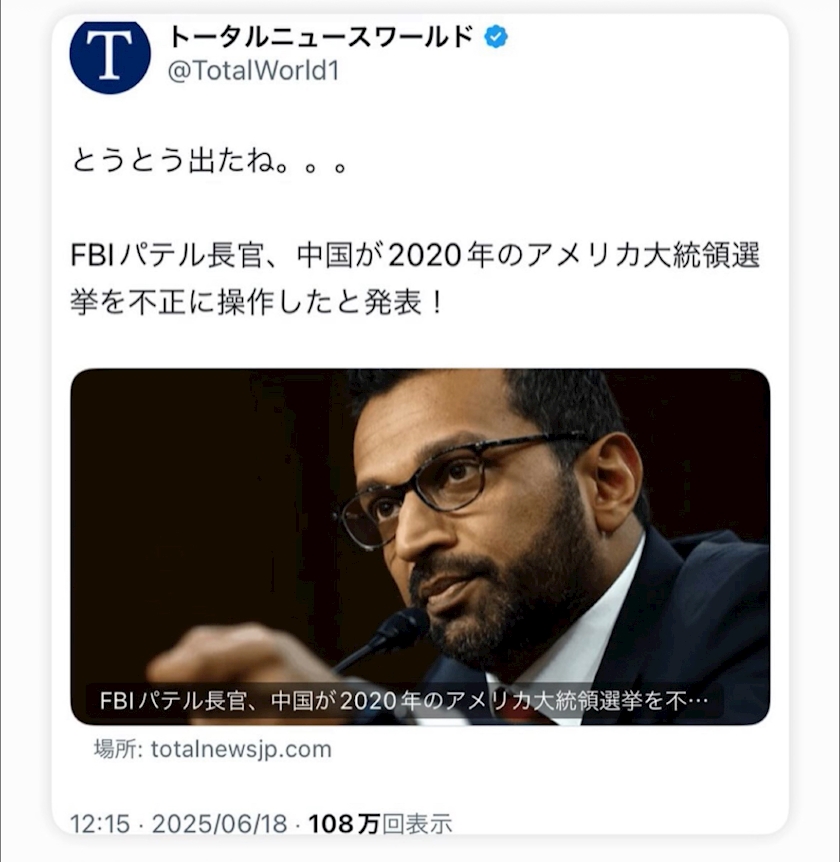Click the 挙を不正に操作したと発表！ text line
840x862 pixels.
click(257, 302)
